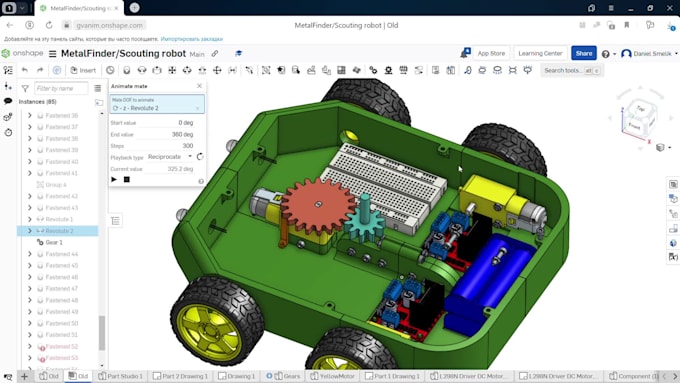Image resolution: width=680 pixels, height=383 pixels.
Task: Switch instance list view mode icon
Action: (98, 88)
